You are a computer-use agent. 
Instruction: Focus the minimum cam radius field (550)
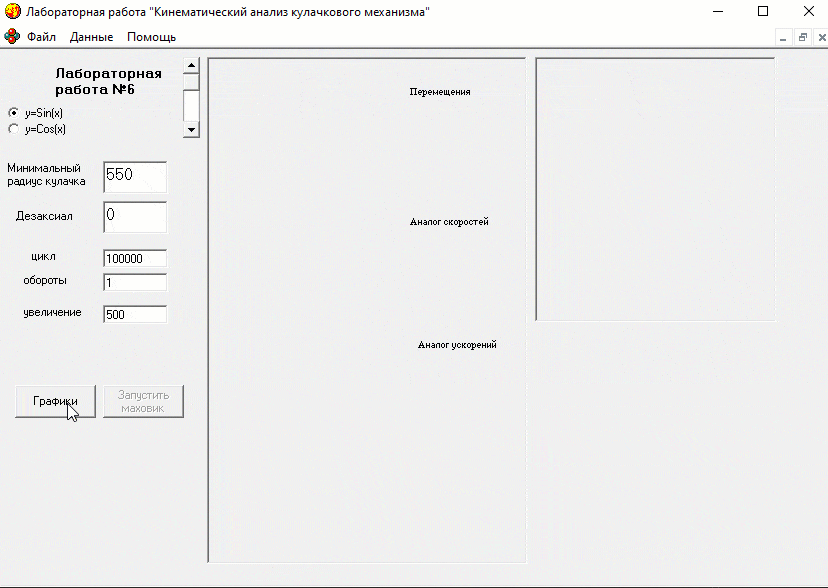[x=134, y=176]
